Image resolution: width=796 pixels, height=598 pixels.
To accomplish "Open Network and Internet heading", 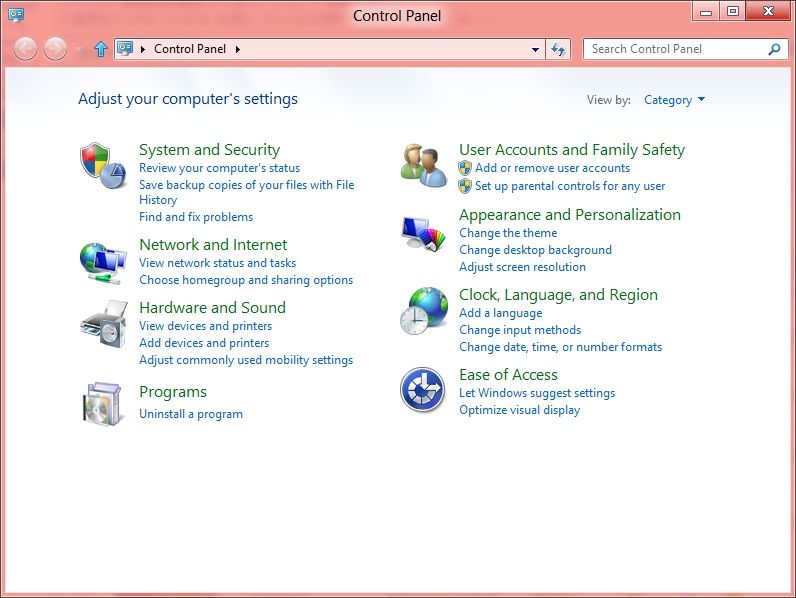I will point(213,245).
